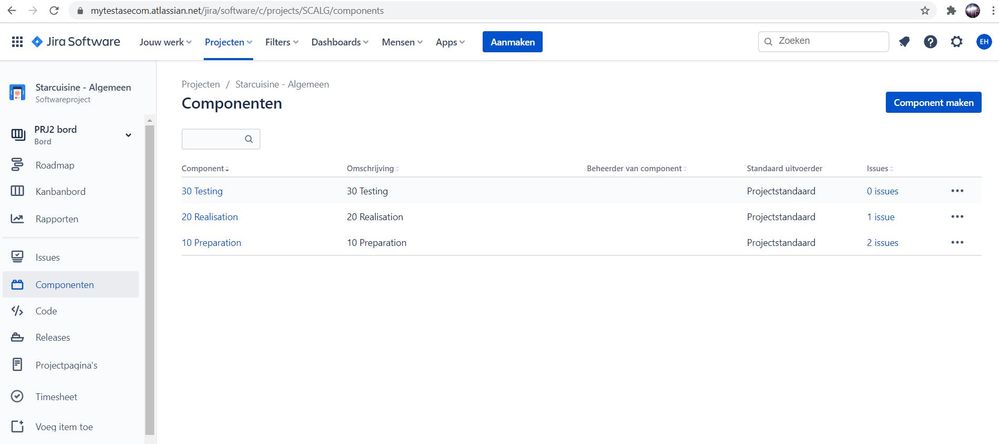Click the Starcuisine project avatar icon
This screenshot has height=444, width=999.
tap(17, 92)
